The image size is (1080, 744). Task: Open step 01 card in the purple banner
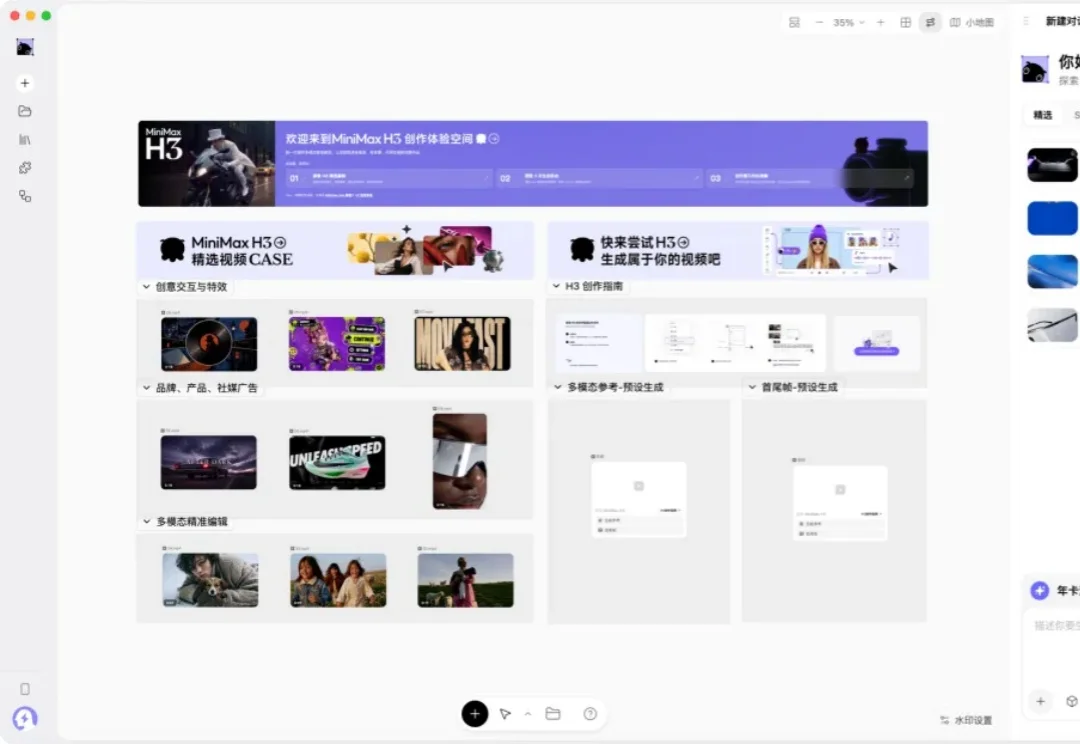click(389, 178)
